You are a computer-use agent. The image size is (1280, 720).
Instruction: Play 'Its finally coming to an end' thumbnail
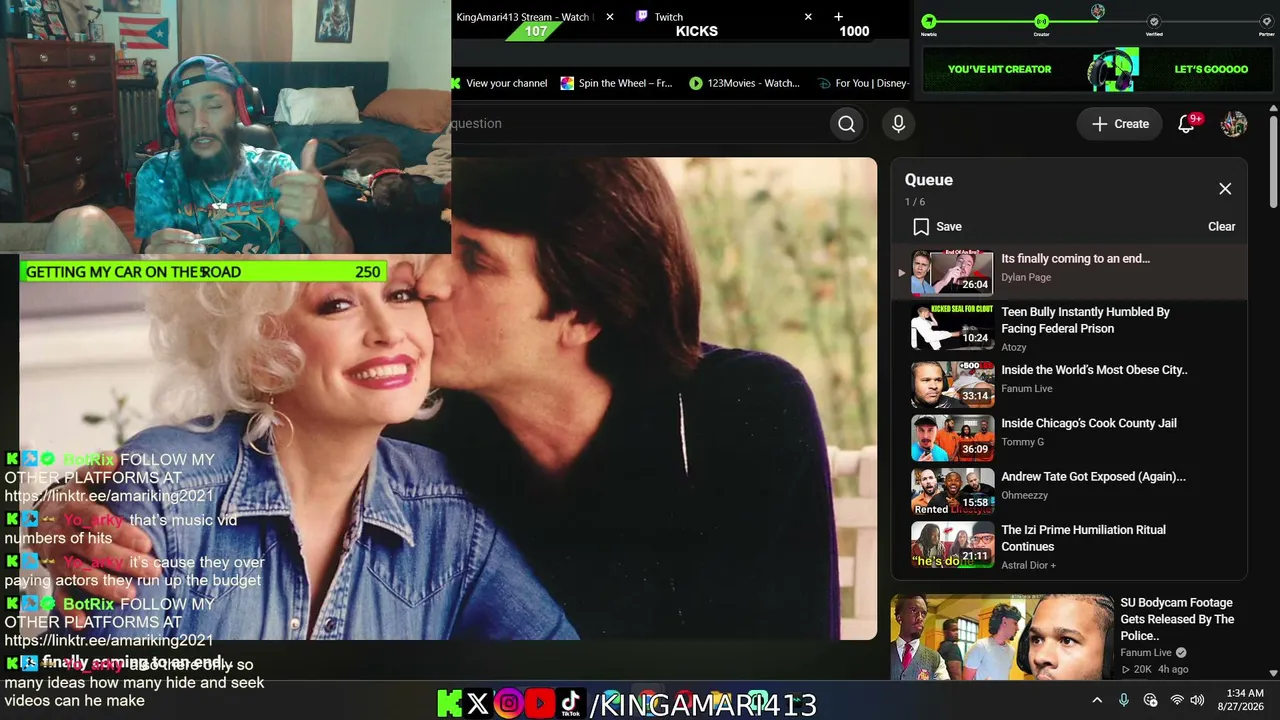(952, 273)
